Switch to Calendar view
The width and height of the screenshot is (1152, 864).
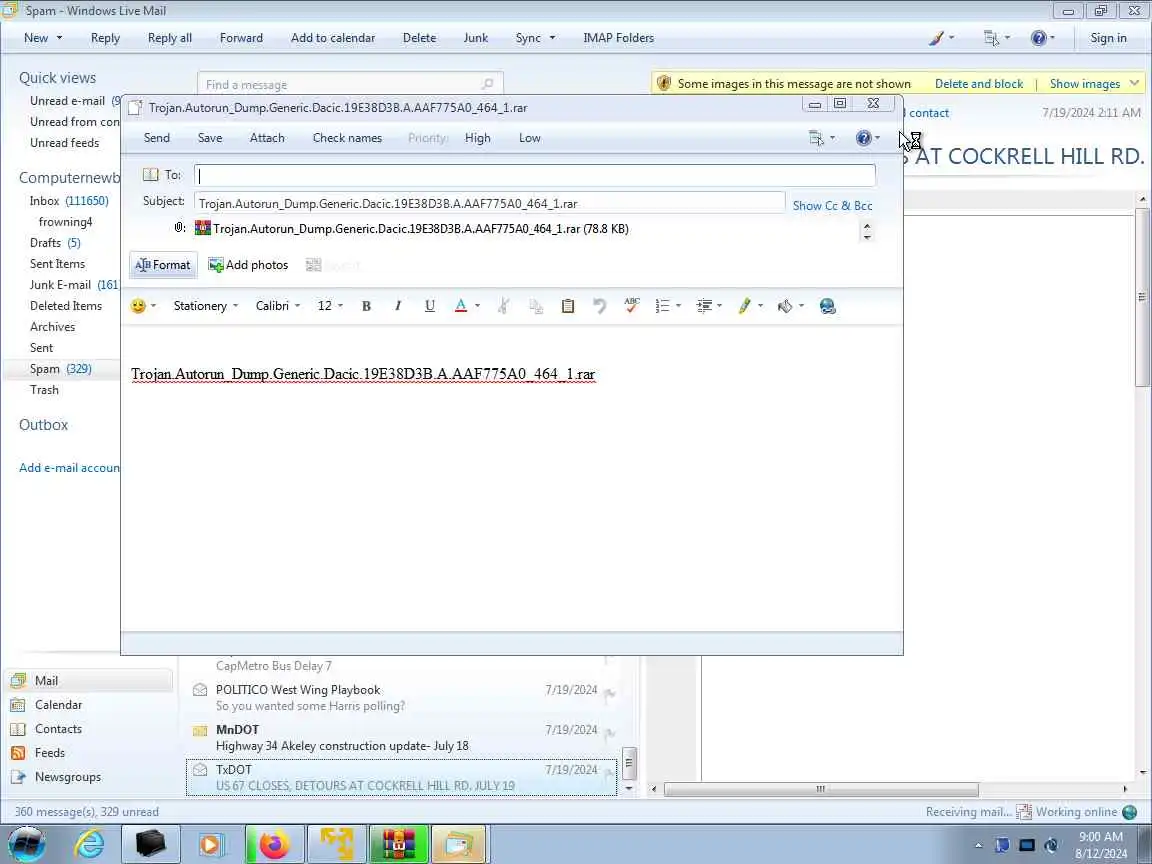point(58,705)
